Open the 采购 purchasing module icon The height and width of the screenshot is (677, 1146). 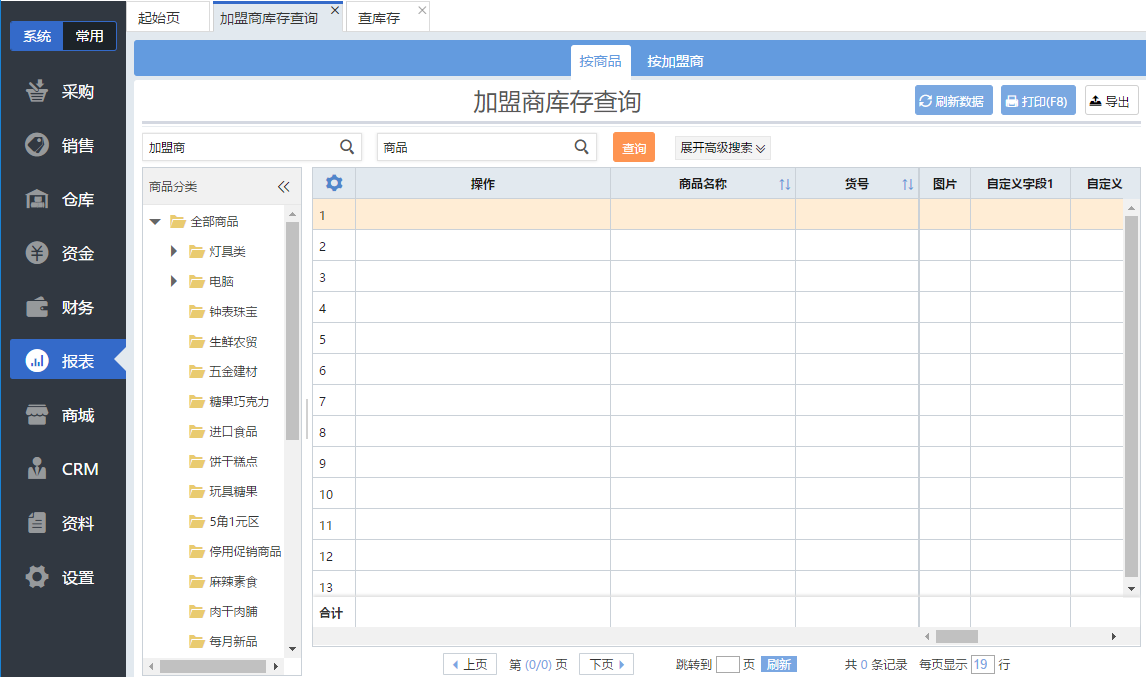37,92
